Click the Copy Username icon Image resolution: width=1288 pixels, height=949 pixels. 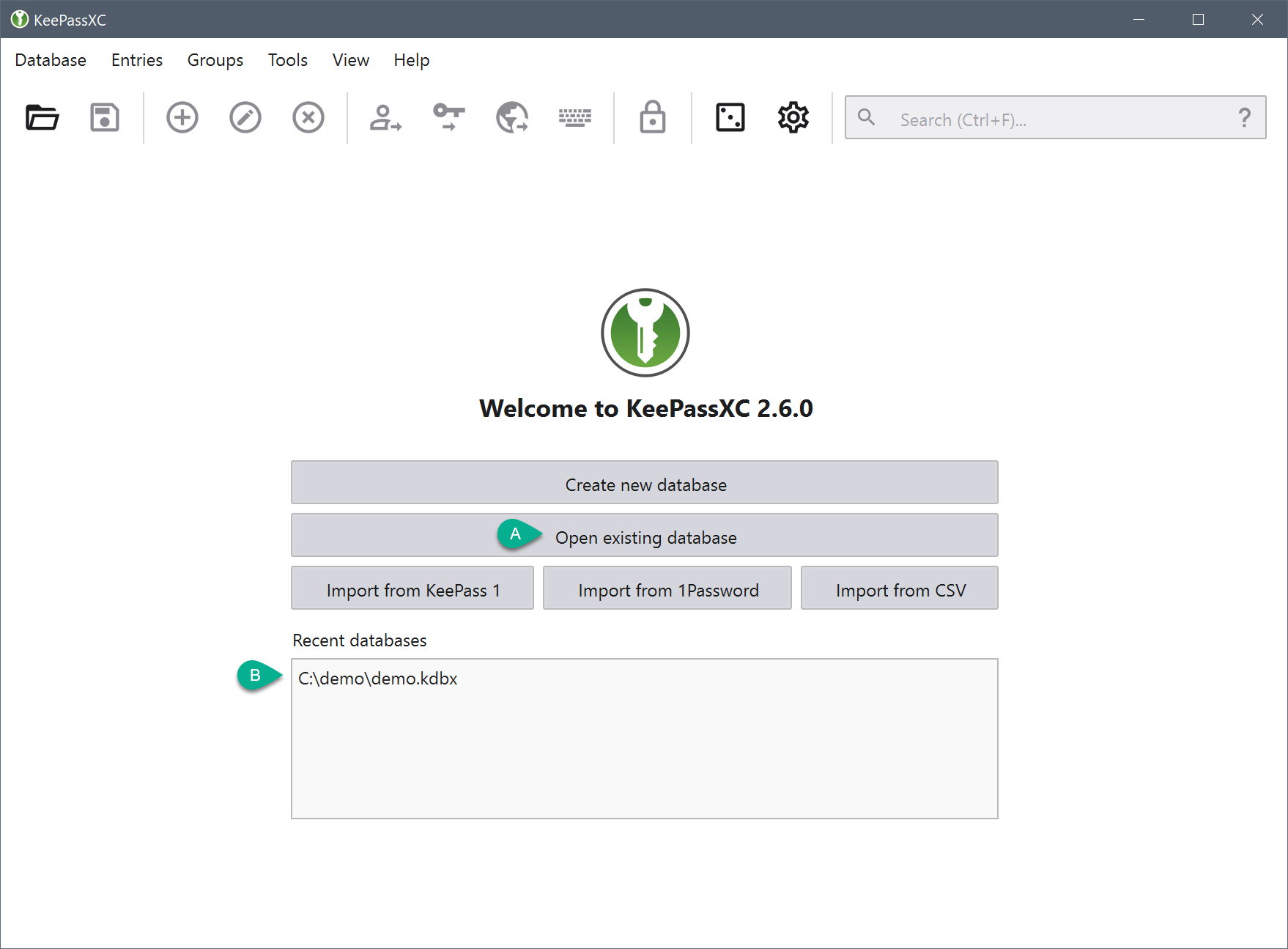point(385,117)
